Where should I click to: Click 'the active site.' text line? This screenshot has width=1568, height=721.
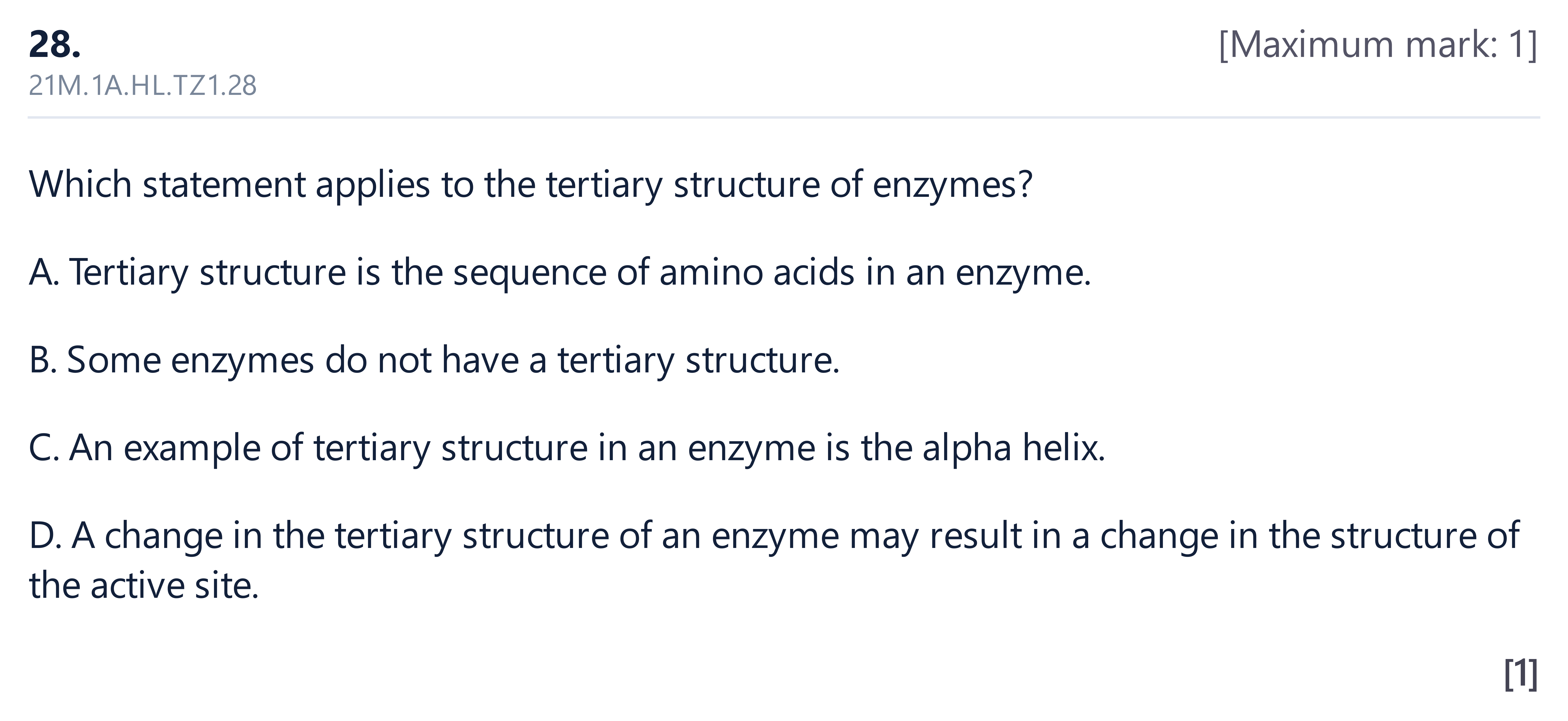144,586
